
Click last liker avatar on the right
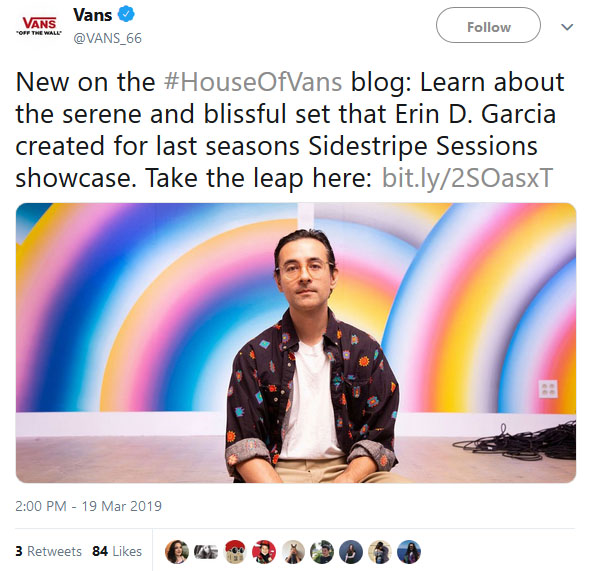[x=409, y=552]
